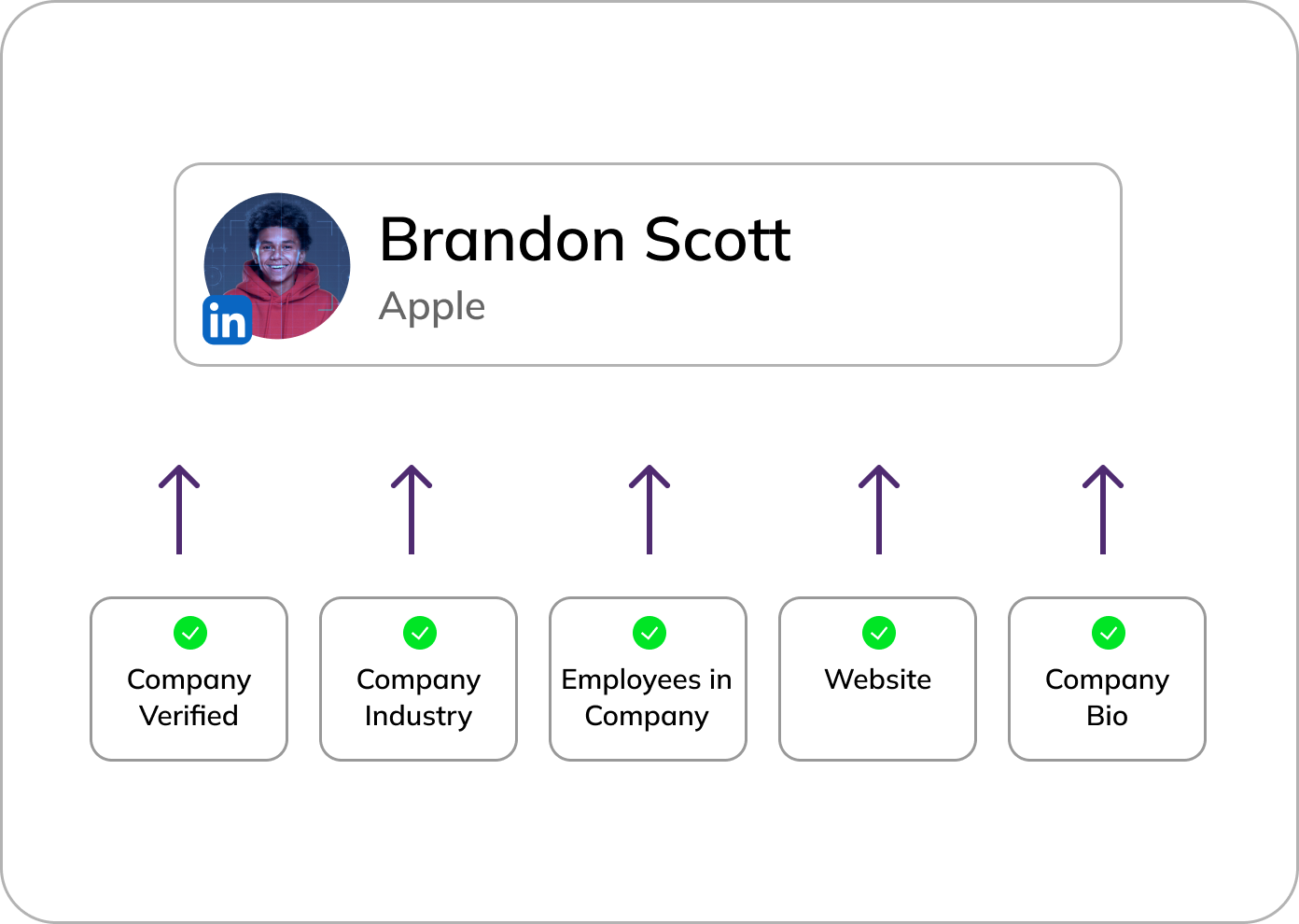Select the Employees in Company label

coord(647,697)
